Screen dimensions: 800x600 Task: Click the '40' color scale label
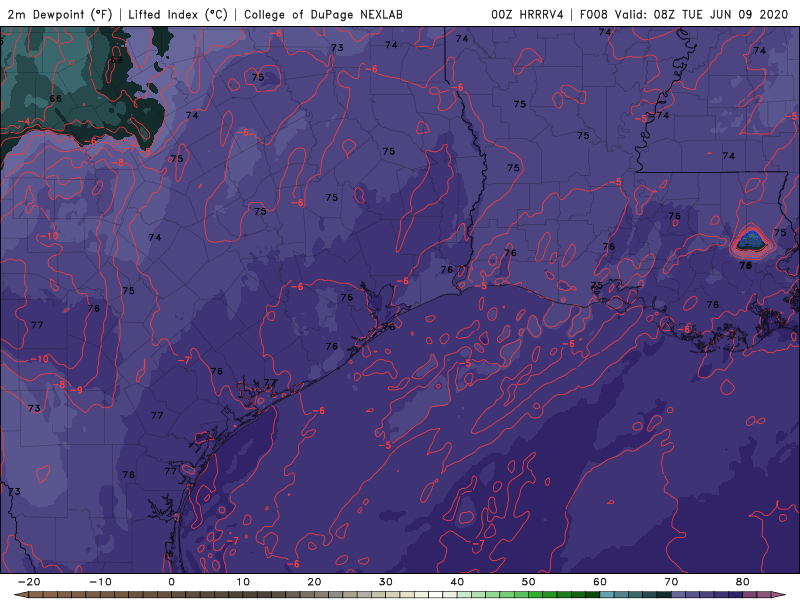tap(457, 582)
